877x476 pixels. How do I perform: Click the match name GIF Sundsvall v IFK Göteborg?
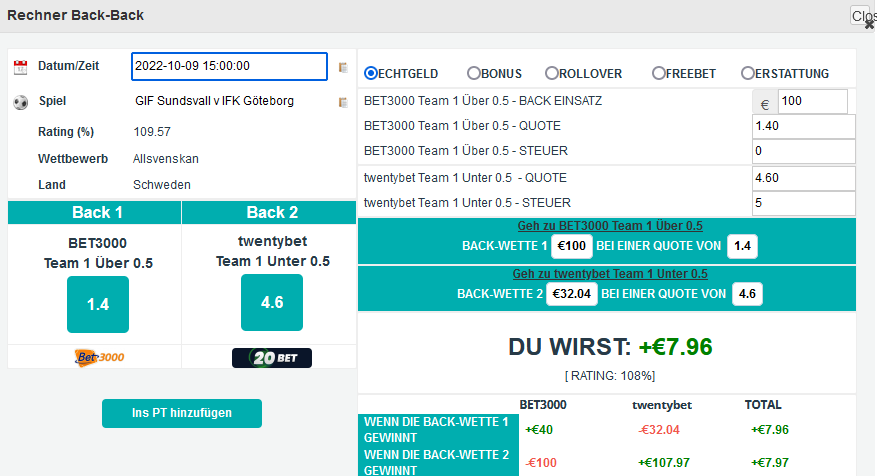214,101
